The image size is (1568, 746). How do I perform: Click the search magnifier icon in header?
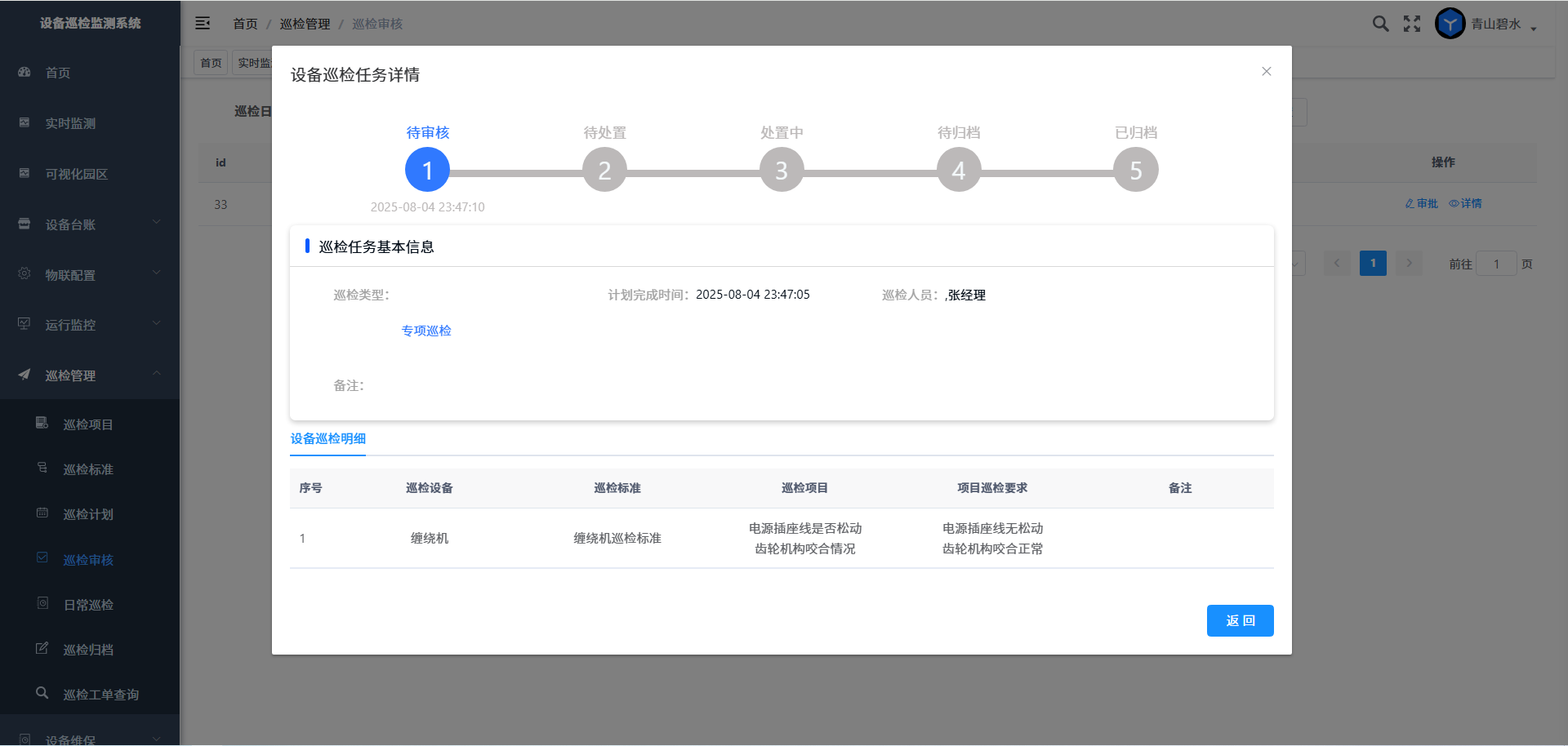[1380, 24]
